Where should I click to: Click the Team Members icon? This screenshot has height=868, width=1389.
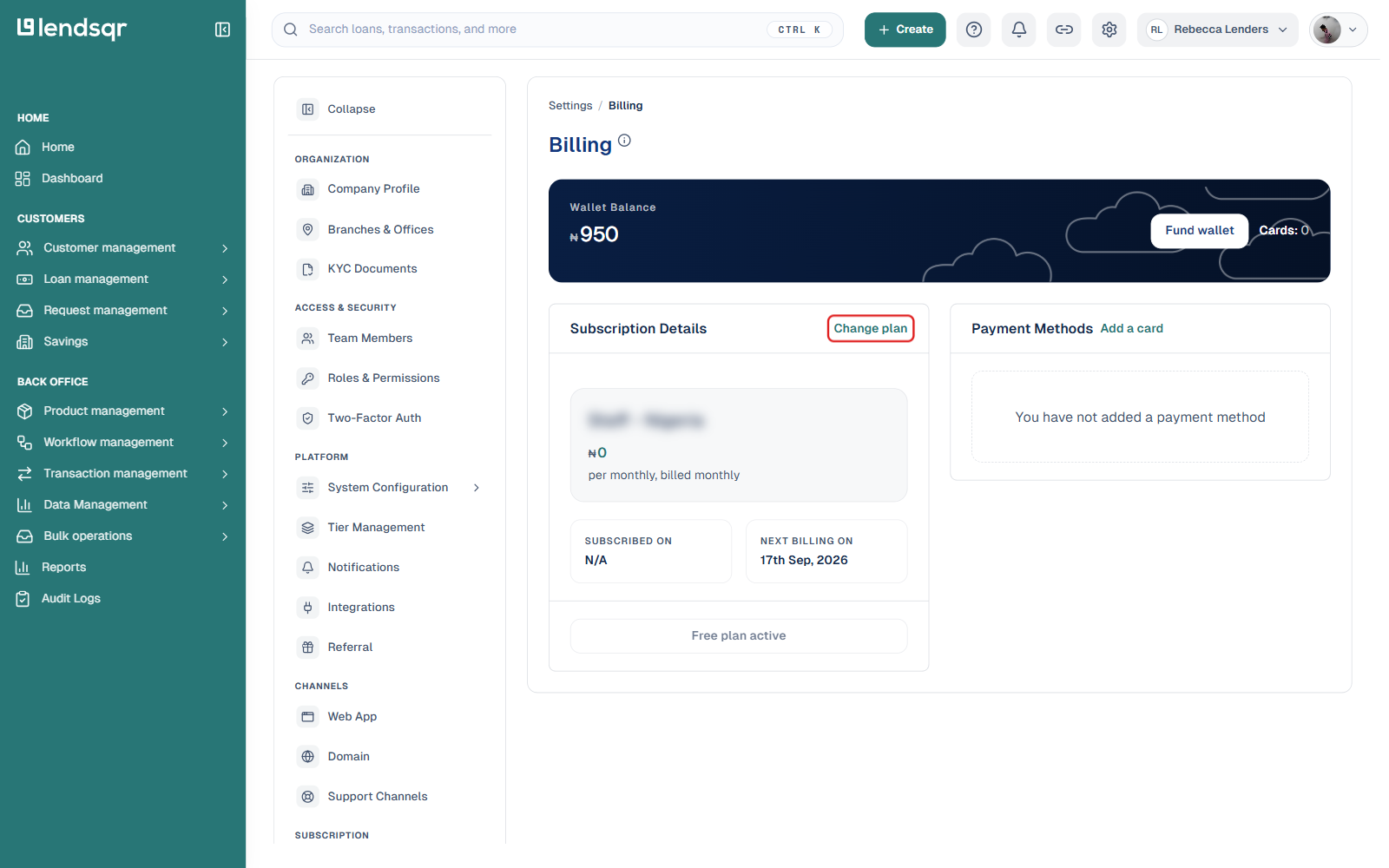tap(307, 339)
